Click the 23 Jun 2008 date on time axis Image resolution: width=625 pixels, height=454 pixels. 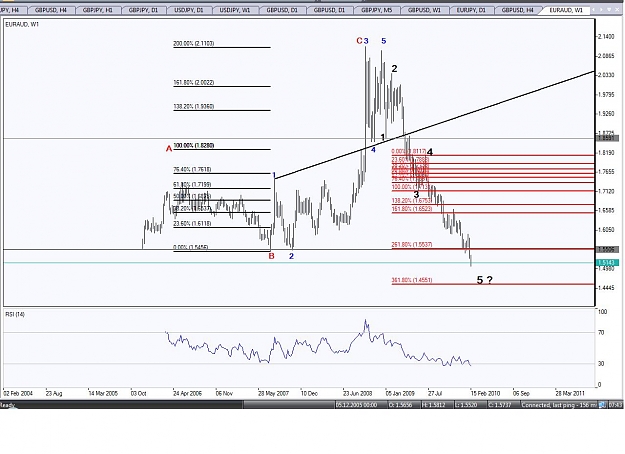pyautogui.click(x=358, y=393)
